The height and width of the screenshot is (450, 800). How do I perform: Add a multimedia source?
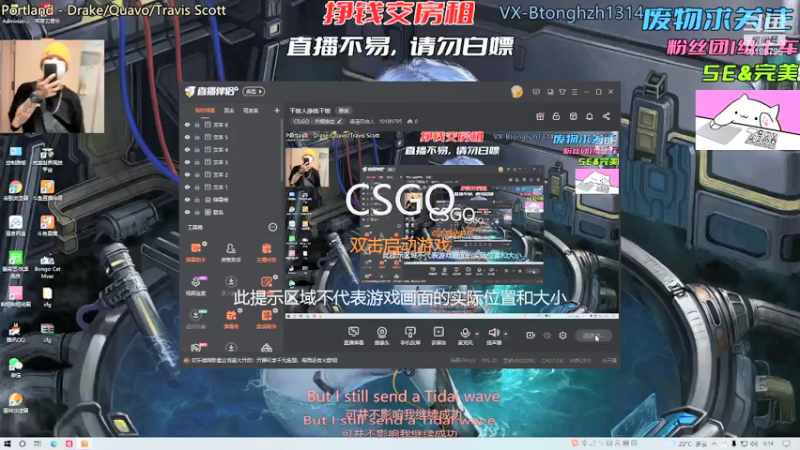point(438,336)
